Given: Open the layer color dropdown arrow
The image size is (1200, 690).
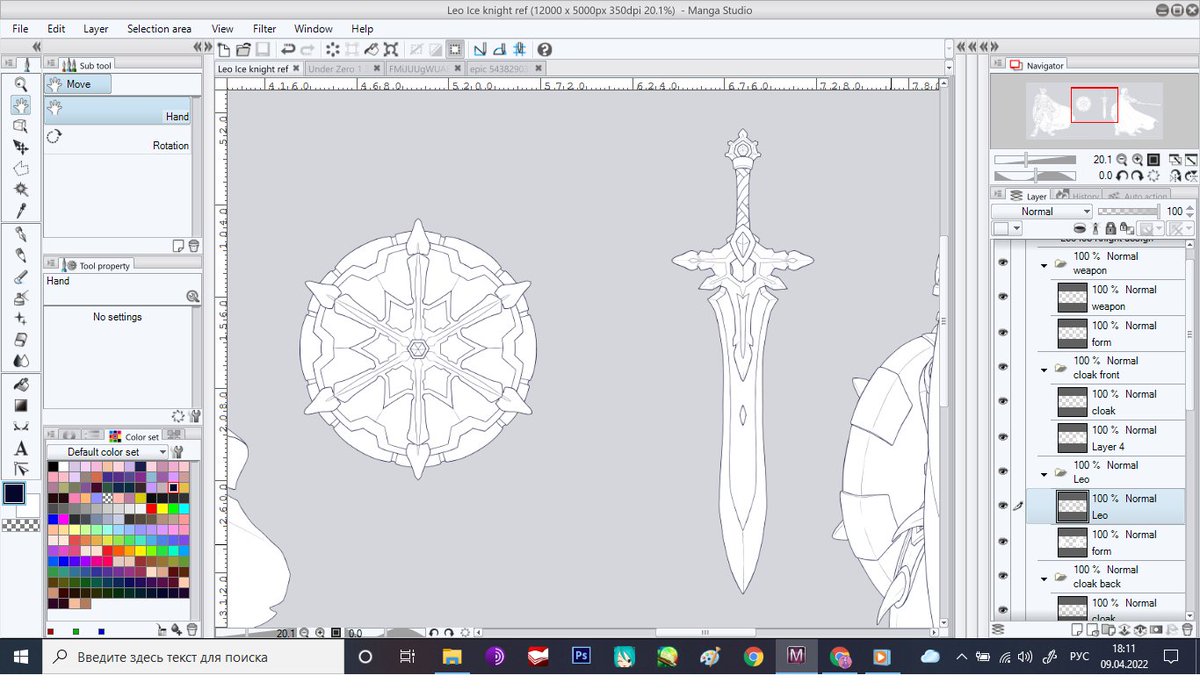Looking at the screenshot, I should [x=1017, y=229].
